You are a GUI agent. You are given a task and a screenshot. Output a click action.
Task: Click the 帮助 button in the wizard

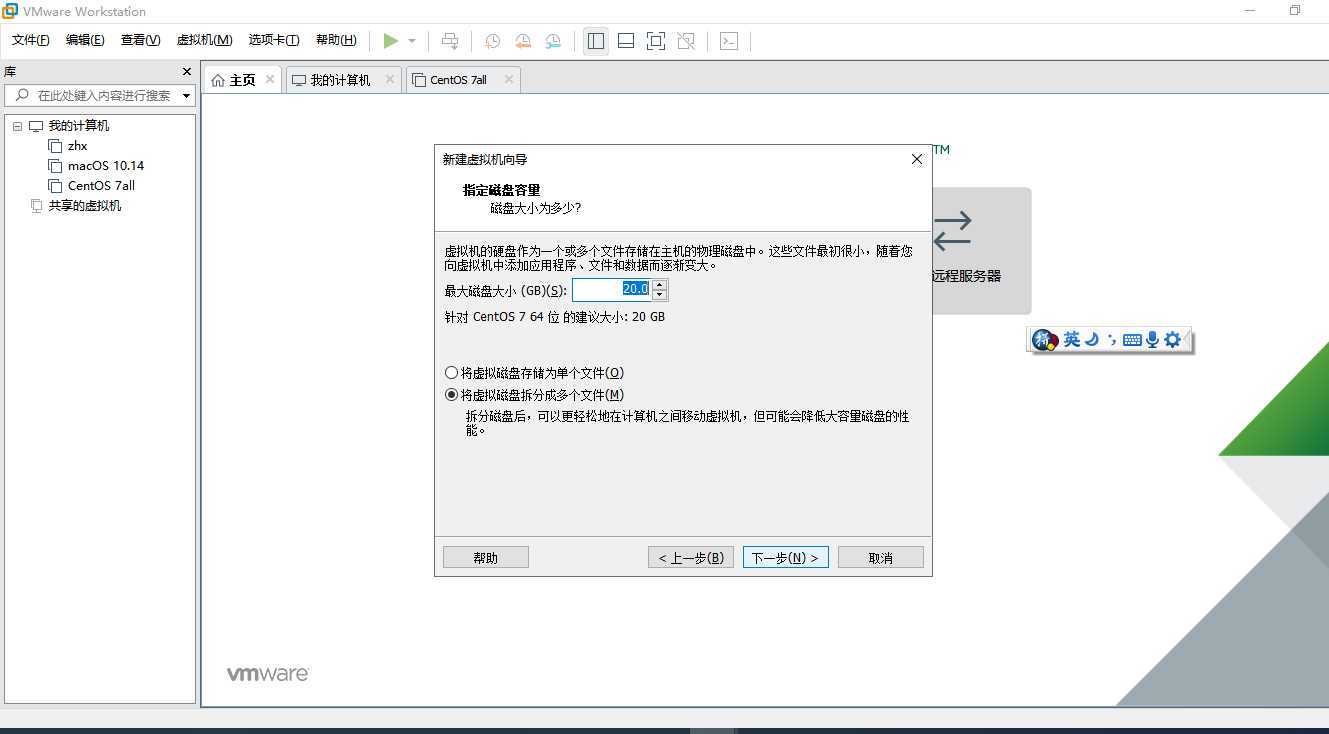pyautogui.click(x=486, y=557)
